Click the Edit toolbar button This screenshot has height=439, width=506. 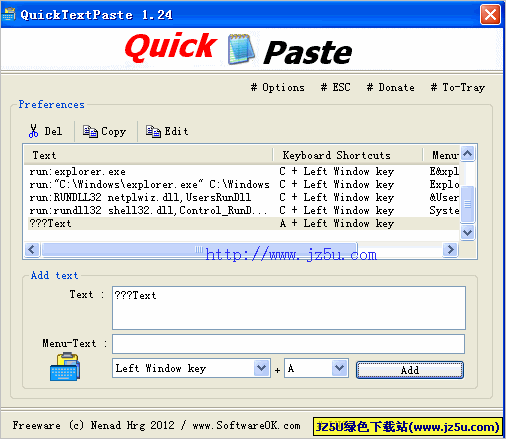click(167, 131)
